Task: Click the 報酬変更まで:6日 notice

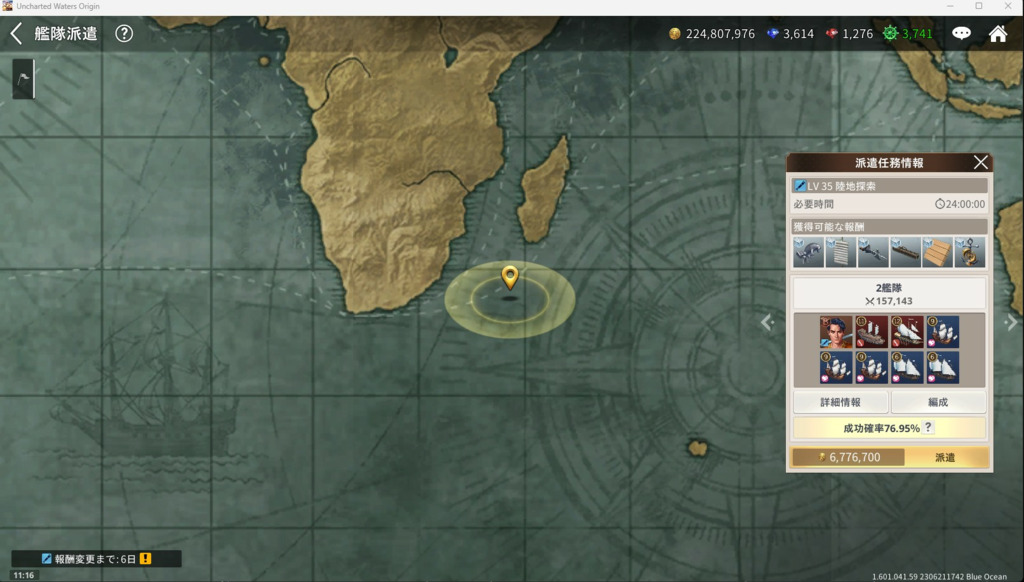Action: [x=96, y=559]
